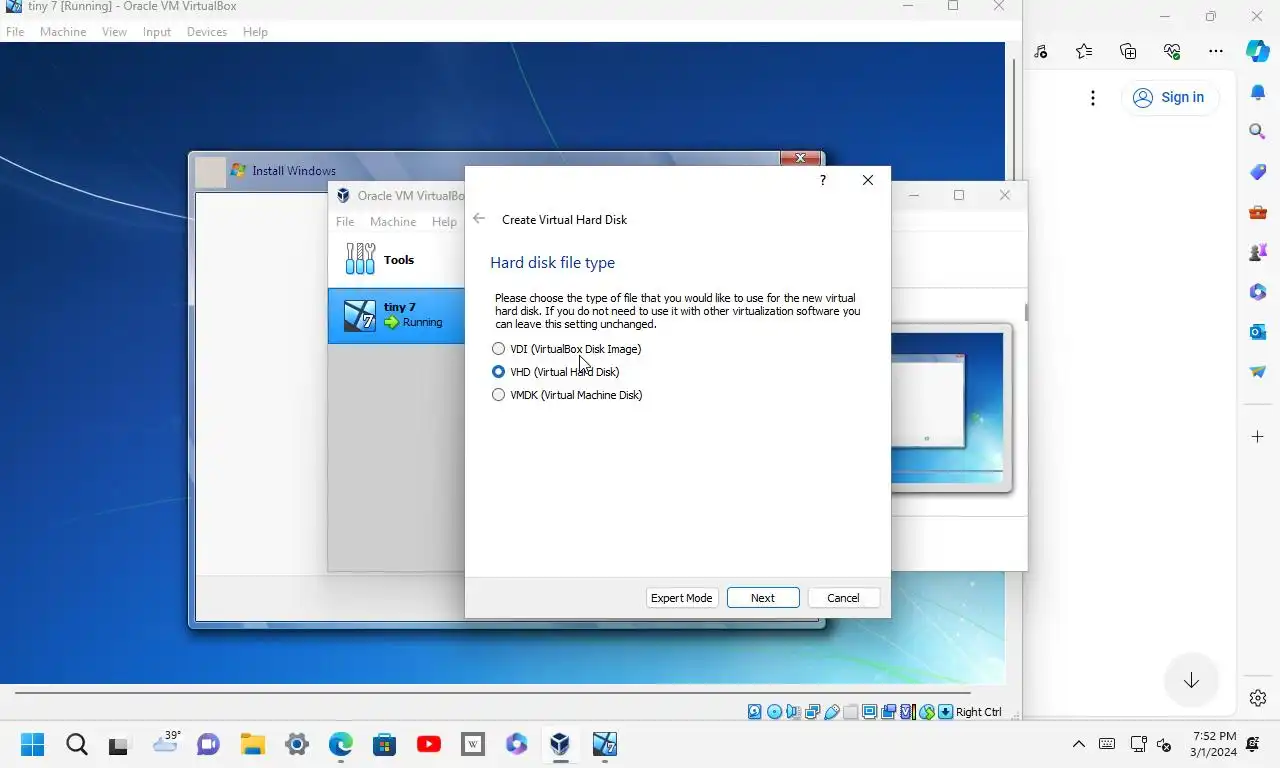Select the VDI (VirtualBox Disk Image) option
The width and height of the screenshot is (1280, 768).
pos(566,349)
